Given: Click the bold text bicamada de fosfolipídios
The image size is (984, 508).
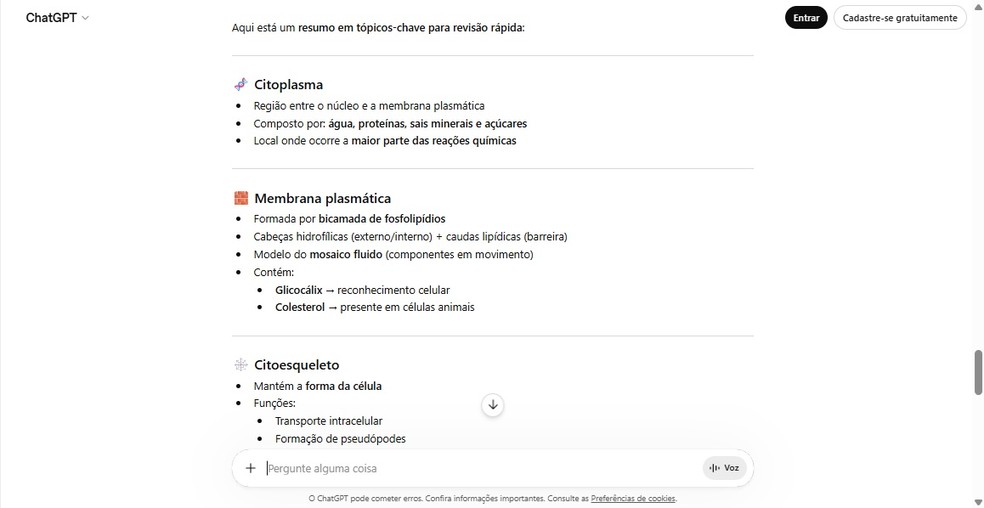Looking at the screenshot, I should point(381,218).
